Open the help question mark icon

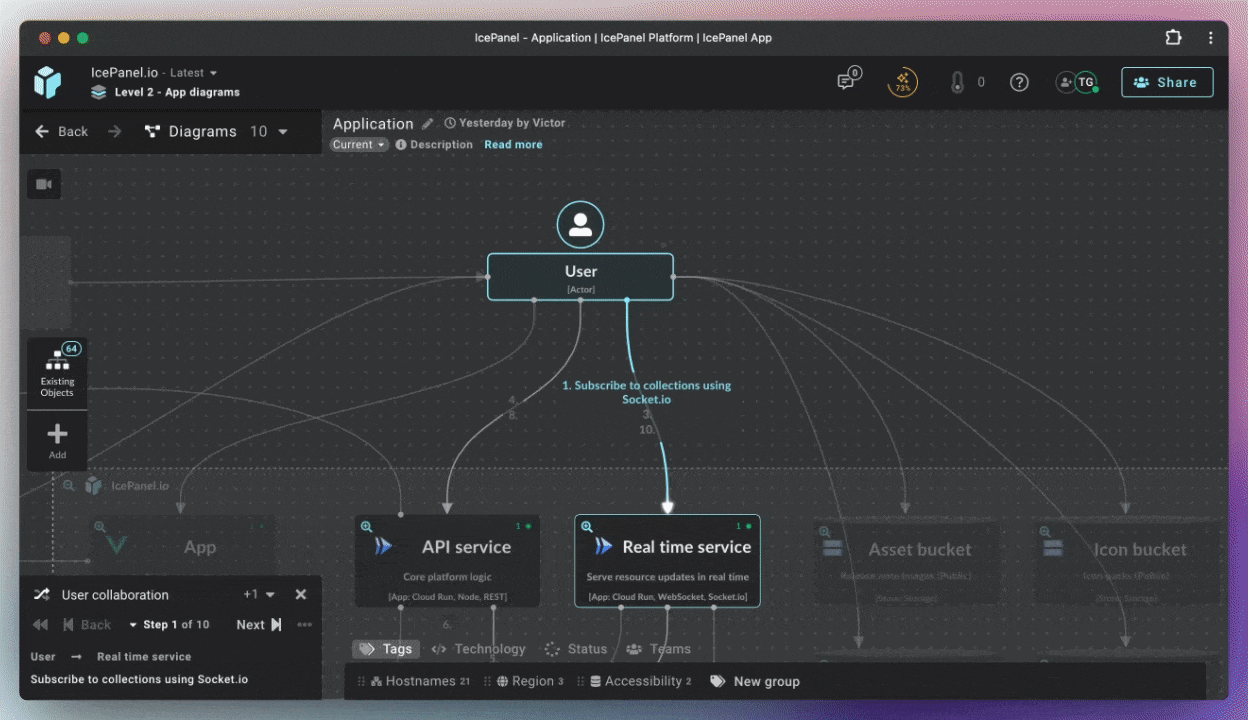[1019, 82]
